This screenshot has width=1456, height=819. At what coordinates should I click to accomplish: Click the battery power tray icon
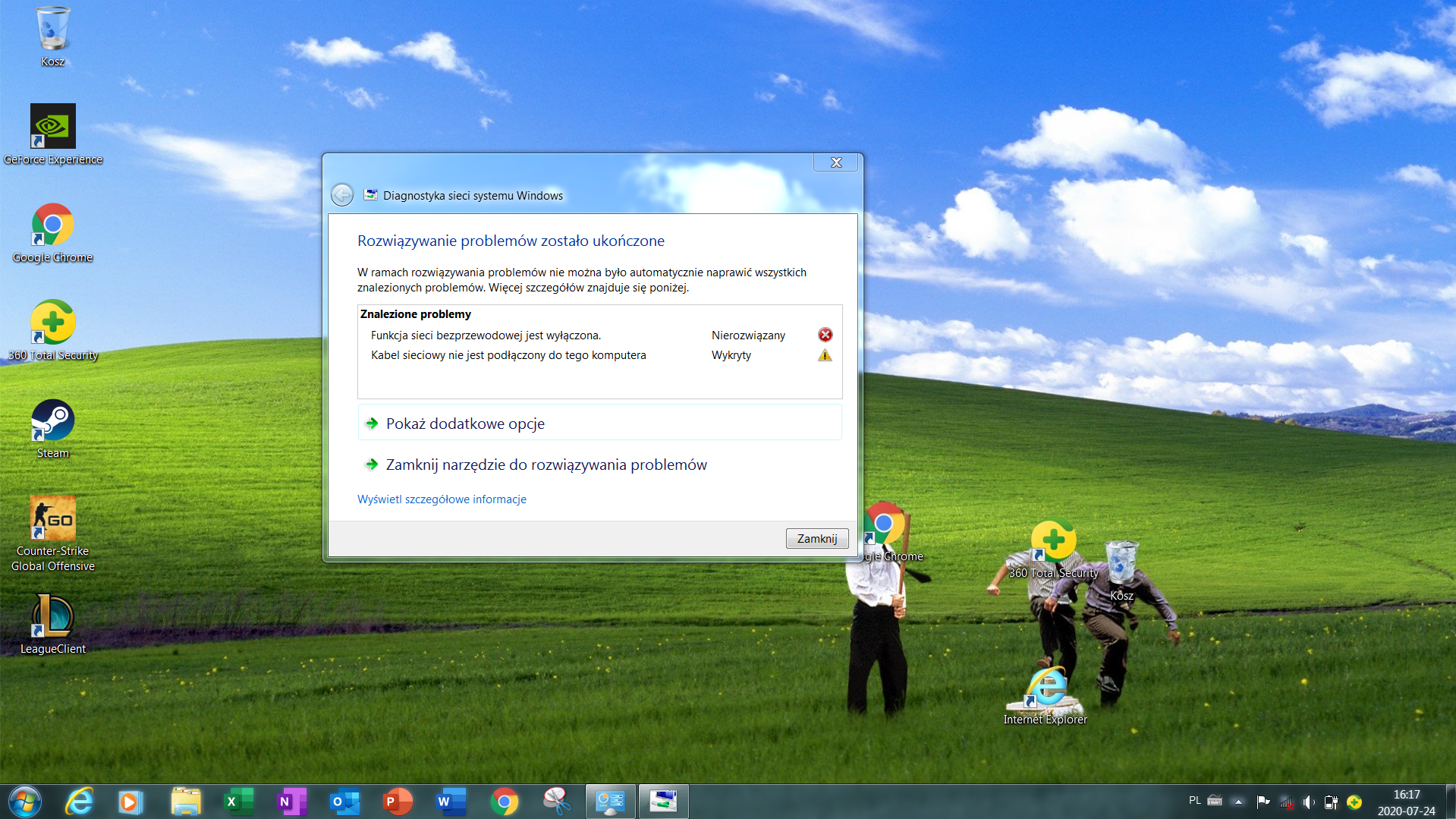coord(1332,802)
